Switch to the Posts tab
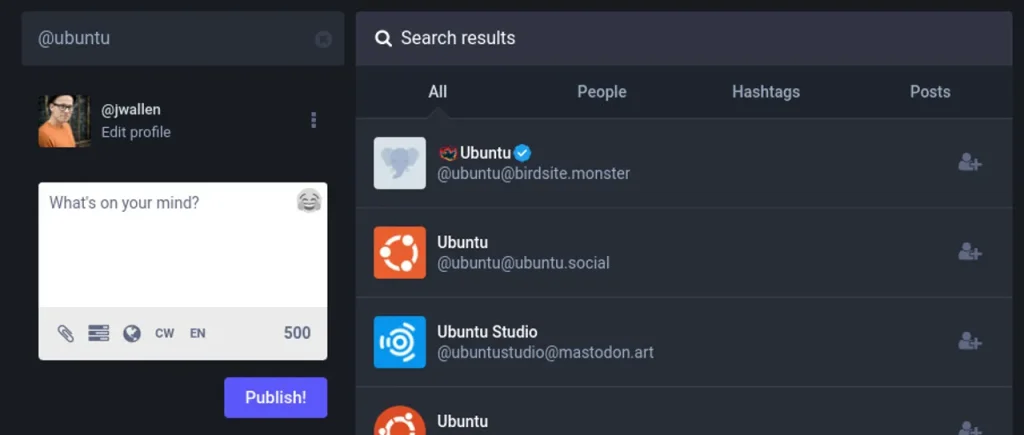Image resolution: width=1024 pixels, height=435 pixels. tap(930, 91)
